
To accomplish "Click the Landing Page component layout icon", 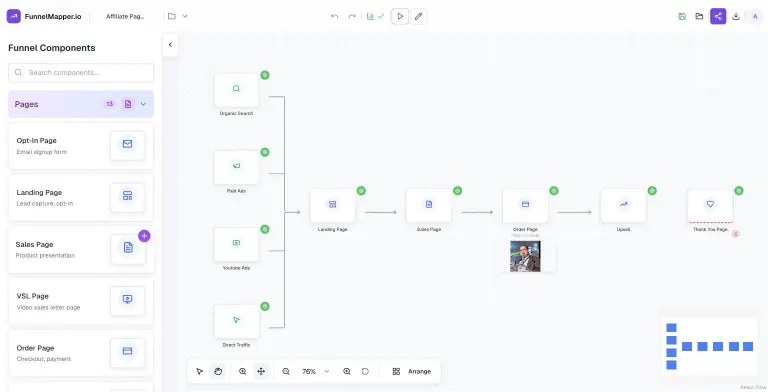I will point(127,197).
